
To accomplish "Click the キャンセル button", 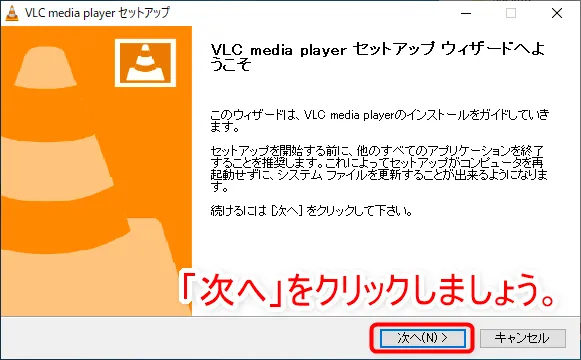I will tap(523, 338).
